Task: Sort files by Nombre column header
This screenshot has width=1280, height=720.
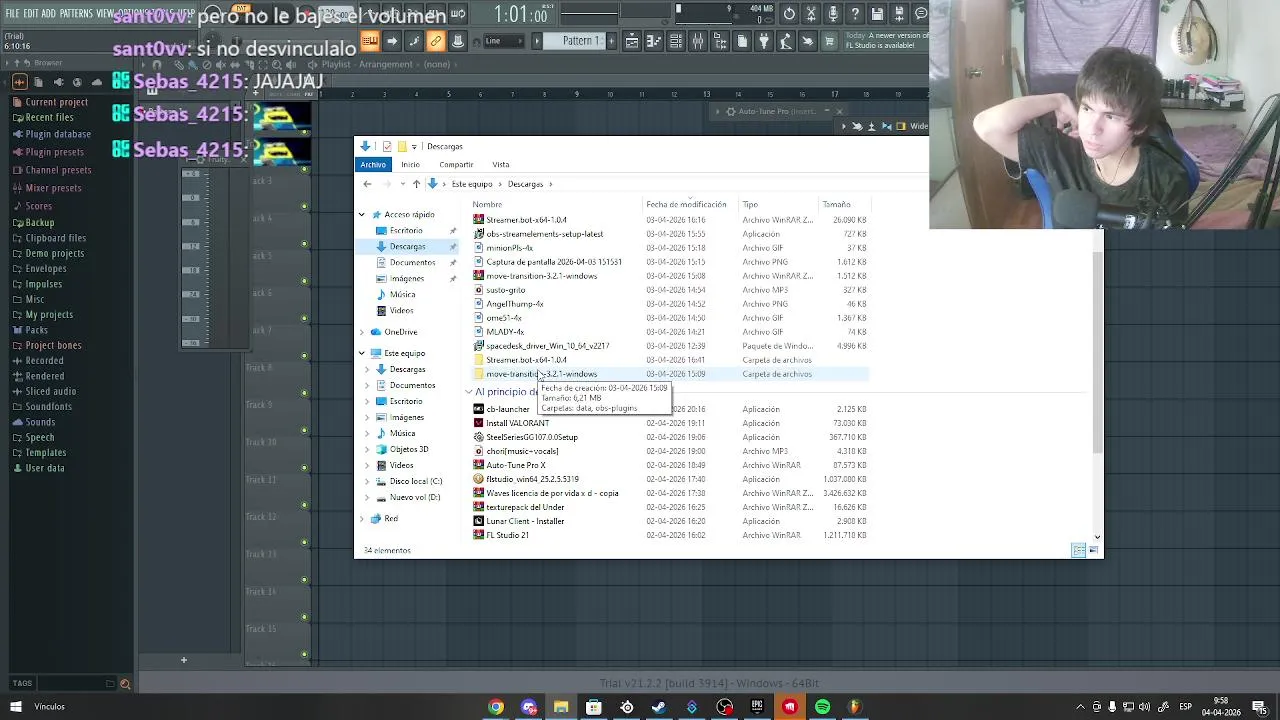Action: click(x=487, y=204)
